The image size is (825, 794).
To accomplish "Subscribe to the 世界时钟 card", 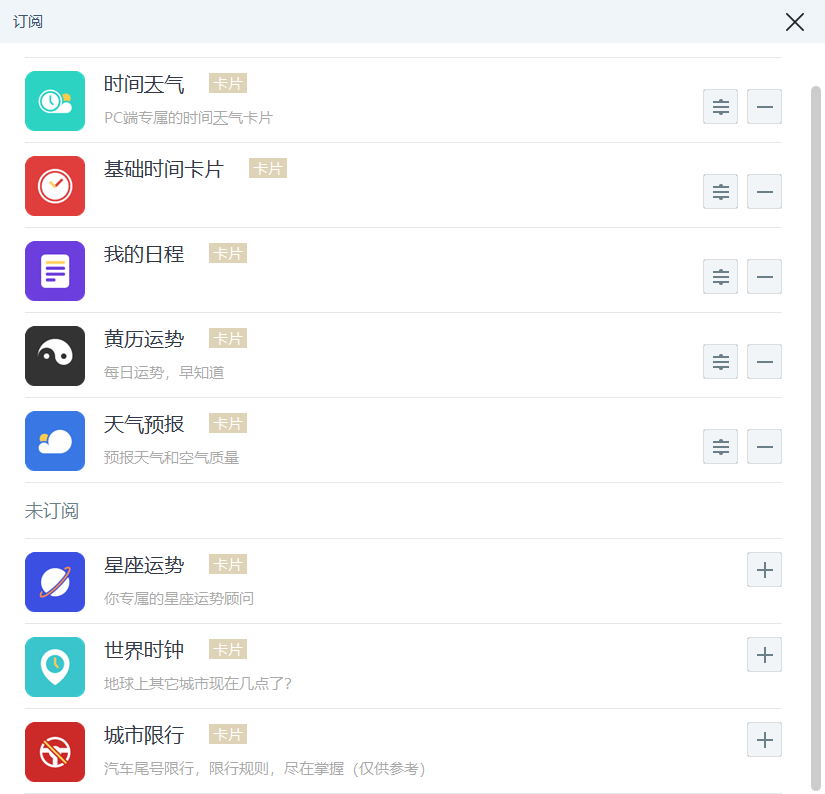I will tap(764, 655).
